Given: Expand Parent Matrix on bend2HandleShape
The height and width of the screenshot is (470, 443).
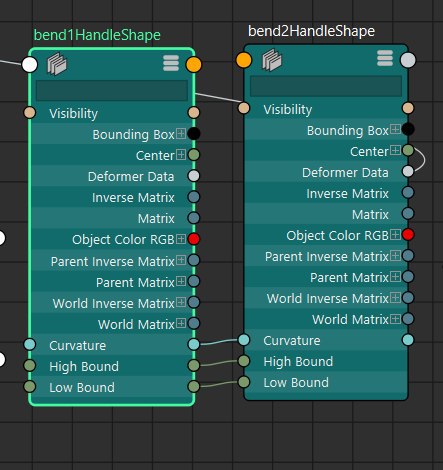Looking at the screenshot, I should pyautogui.click(x=395, y=276).
